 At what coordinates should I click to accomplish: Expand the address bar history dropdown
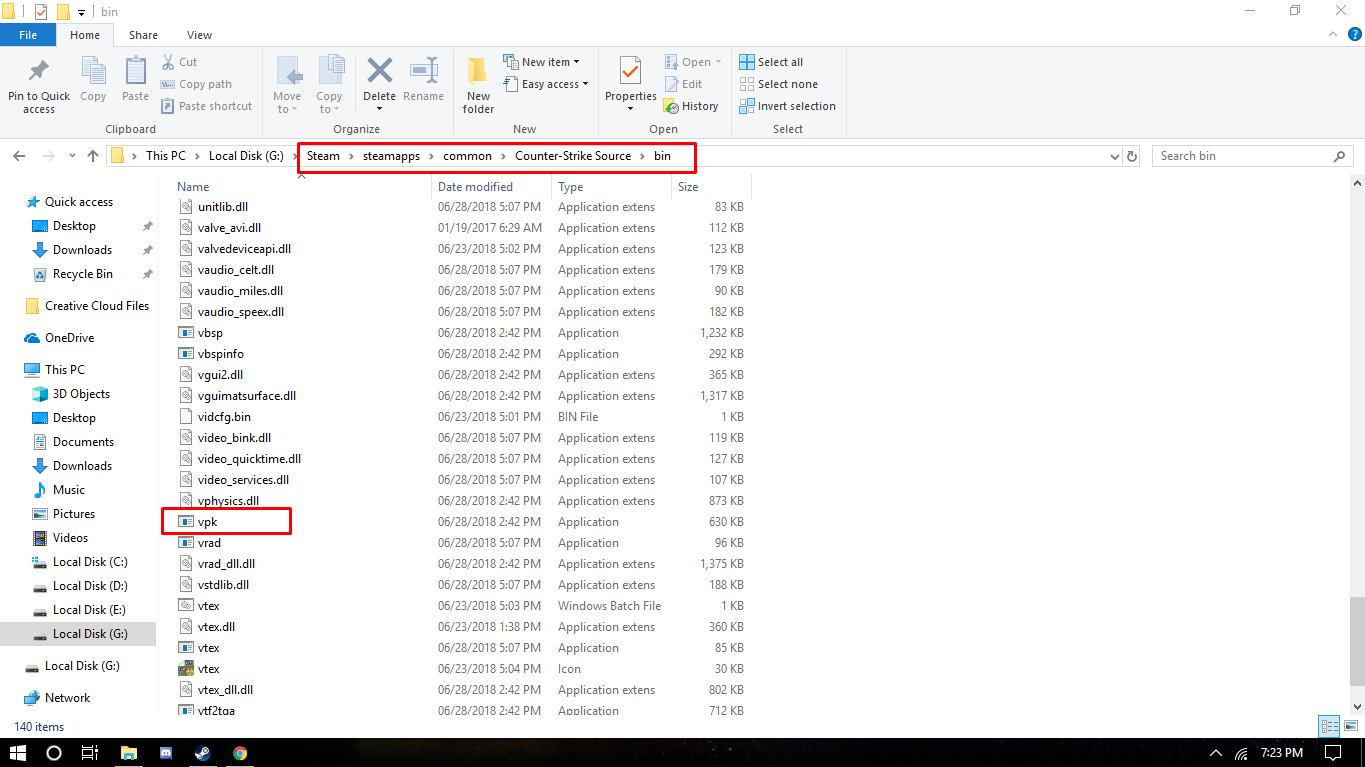coord(1116,156)
